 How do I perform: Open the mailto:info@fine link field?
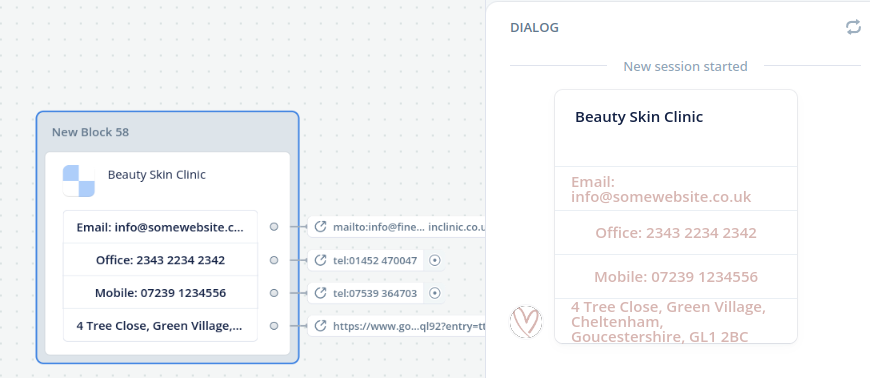pyautogui.click(x=397, y=226)
